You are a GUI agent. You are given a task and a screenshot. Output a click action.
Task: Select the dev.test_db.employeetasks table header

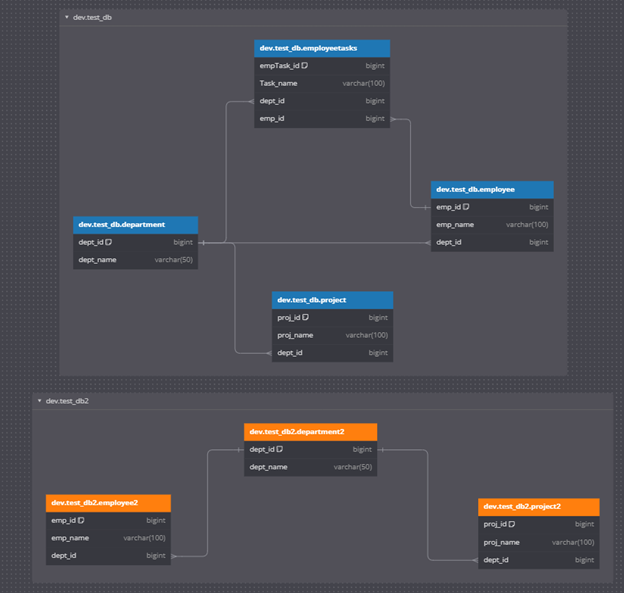coord(322,48)
